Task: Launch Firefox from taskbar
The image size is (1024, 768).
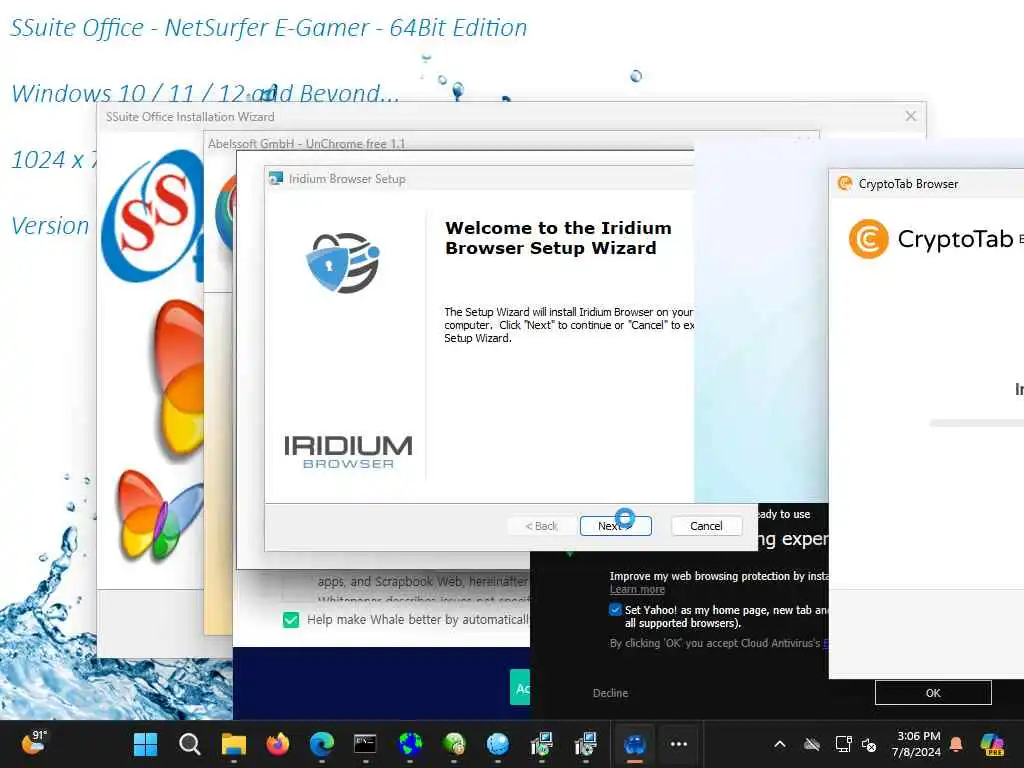Action: (x=278, y=744)
